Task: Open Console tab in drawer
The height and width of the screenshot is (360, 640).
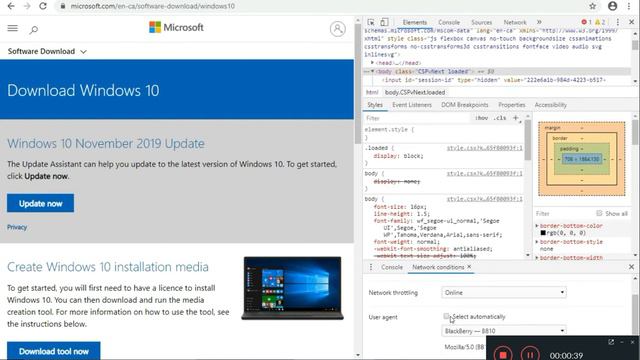Action: 392,267
